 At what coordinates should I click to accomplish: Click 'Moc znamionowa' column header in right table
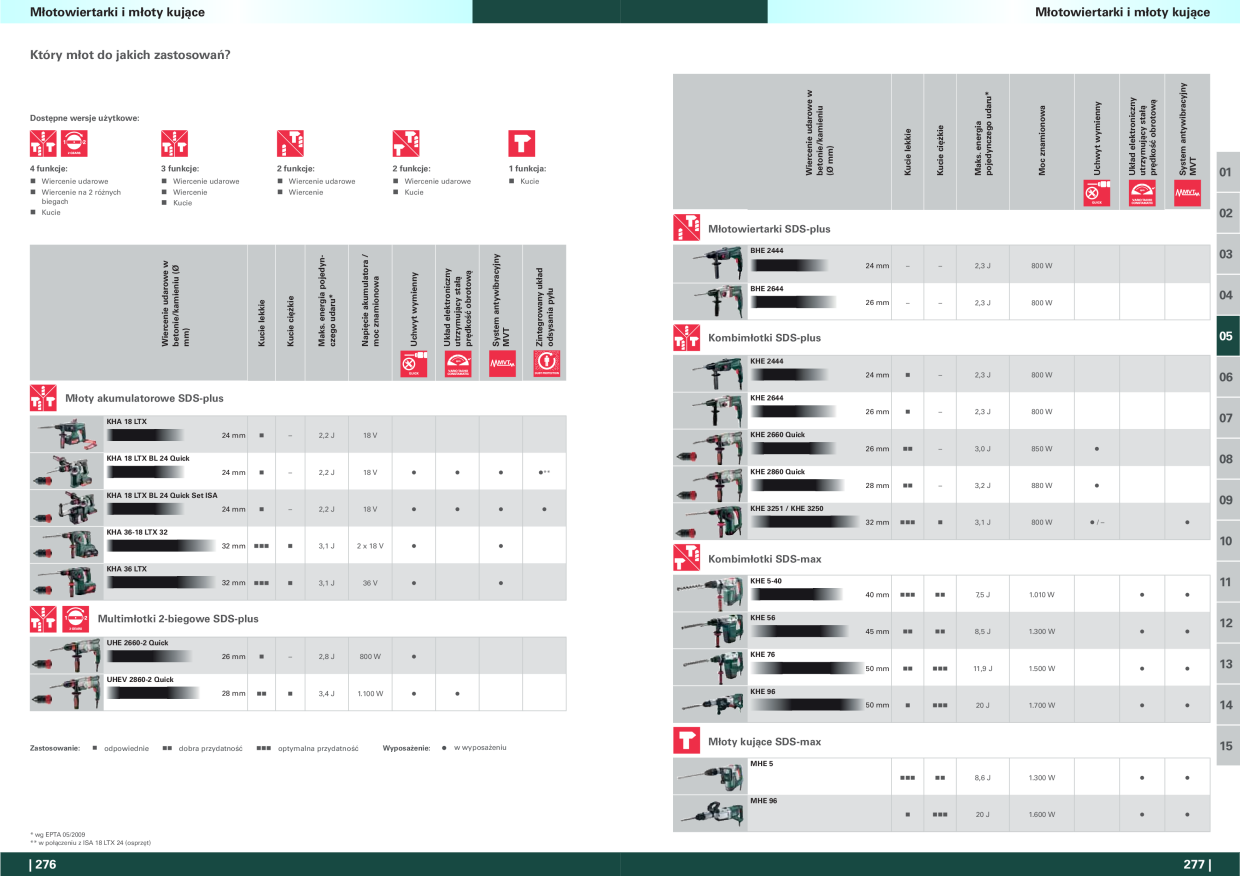pyautogui.click(x=1042, y=142)
